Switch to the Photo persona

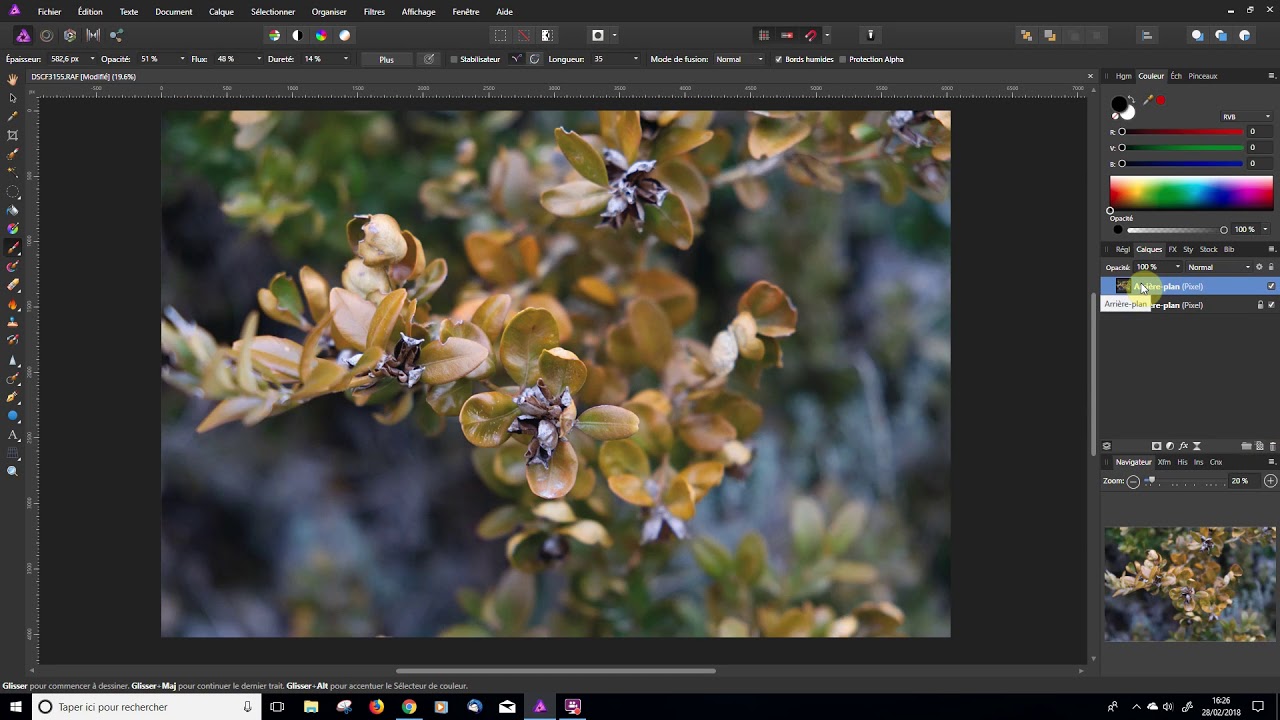pyautogui.click(x=23, y=35)
